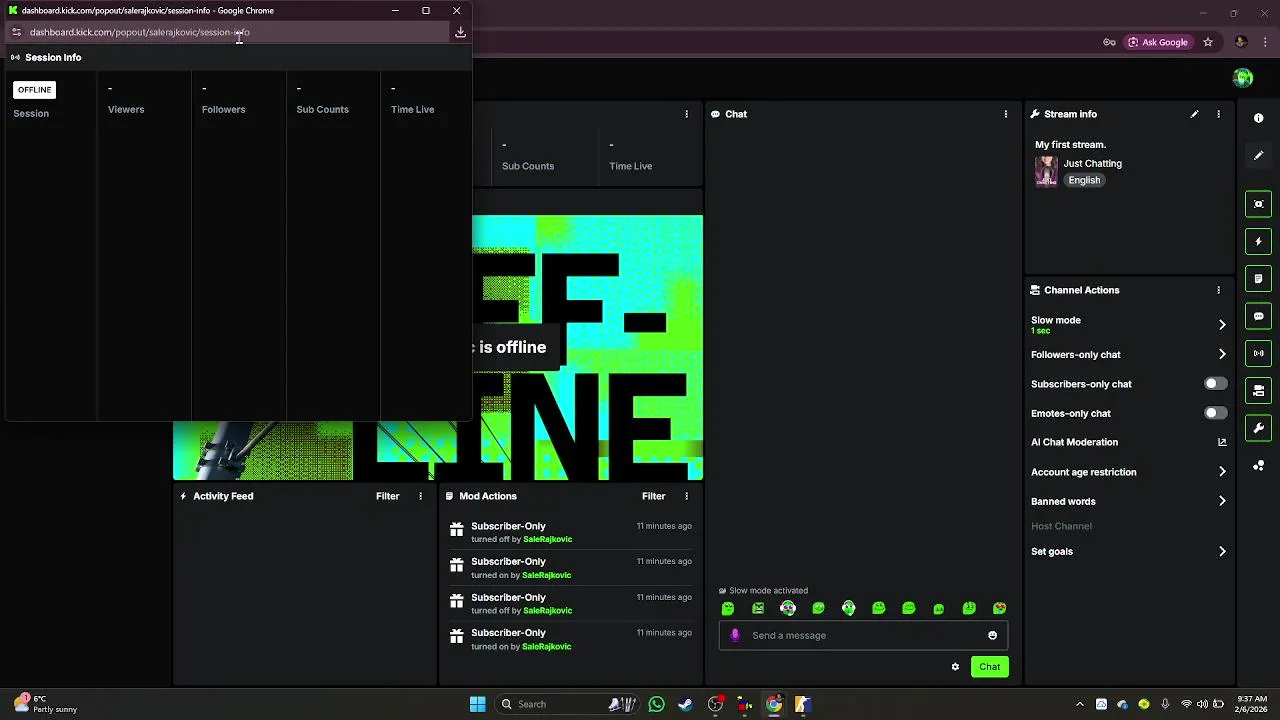Screen dimensions: 1280x720
Task: Toggle Emotes-only chat switch
Action: 1215,413
